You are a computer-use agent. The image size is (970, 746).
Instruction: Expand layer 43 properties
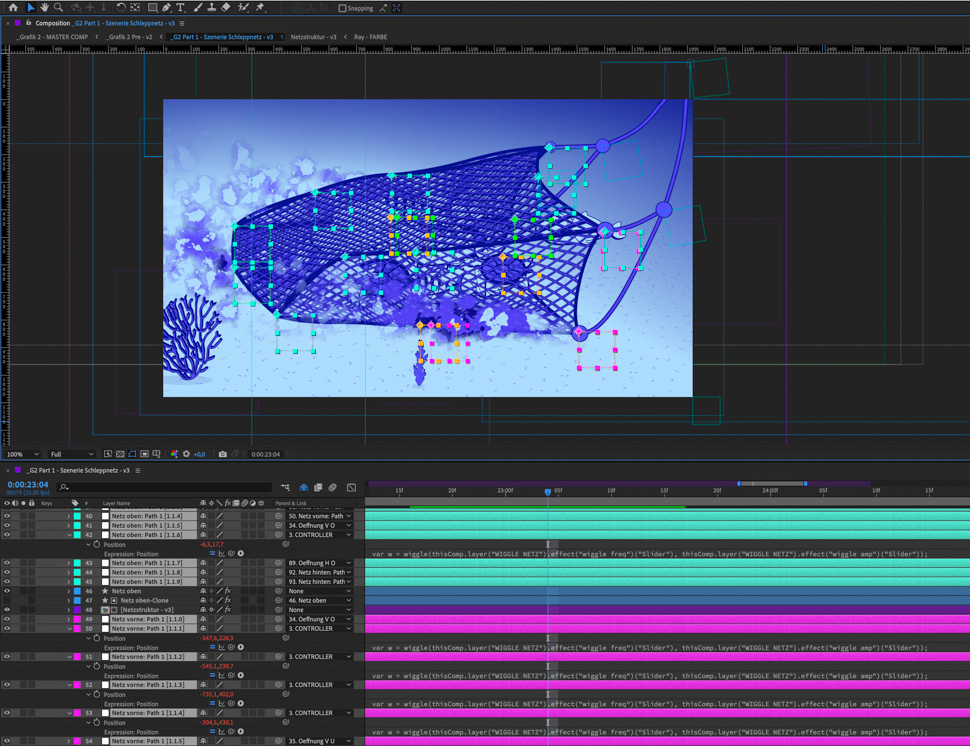point(69,563)
